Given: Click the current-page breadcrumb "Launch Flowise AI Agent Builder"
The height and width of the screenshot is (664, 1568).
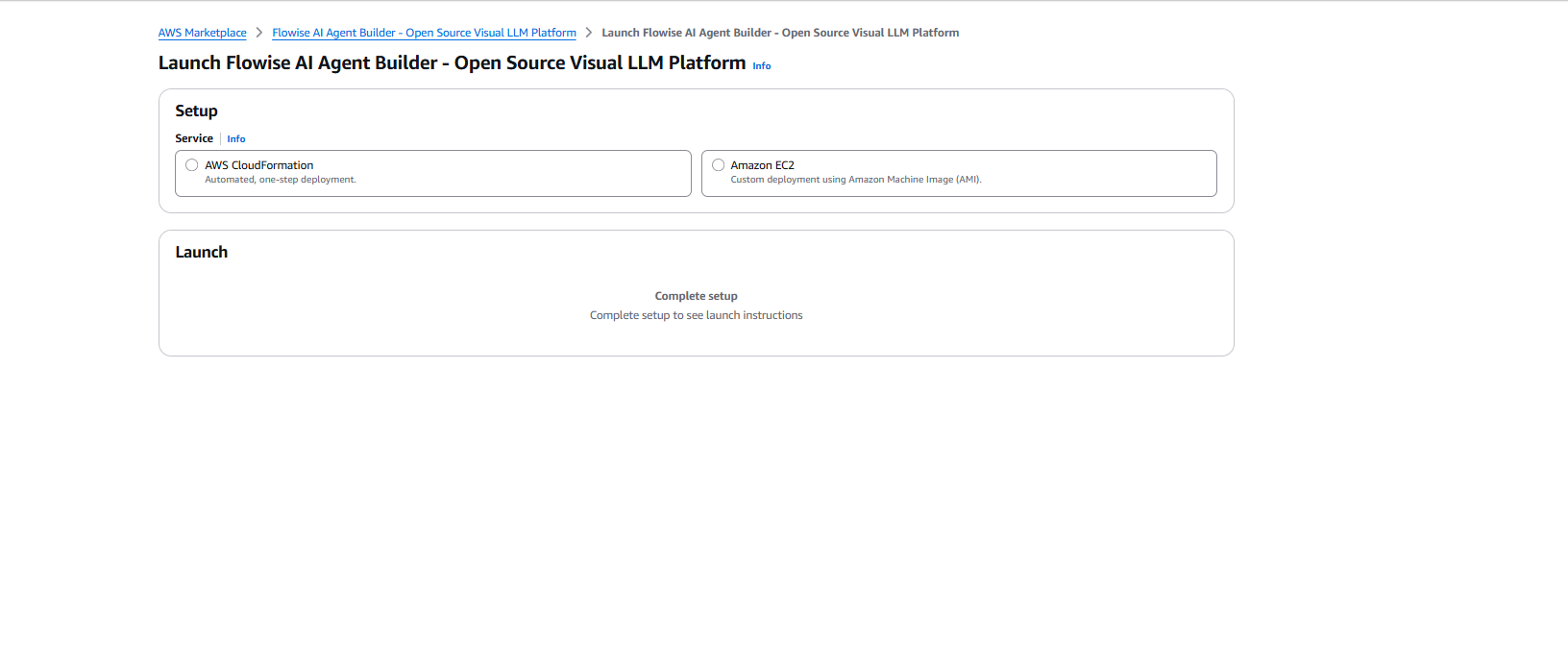Looking at the screenshot, I should [x=780, y=33].
